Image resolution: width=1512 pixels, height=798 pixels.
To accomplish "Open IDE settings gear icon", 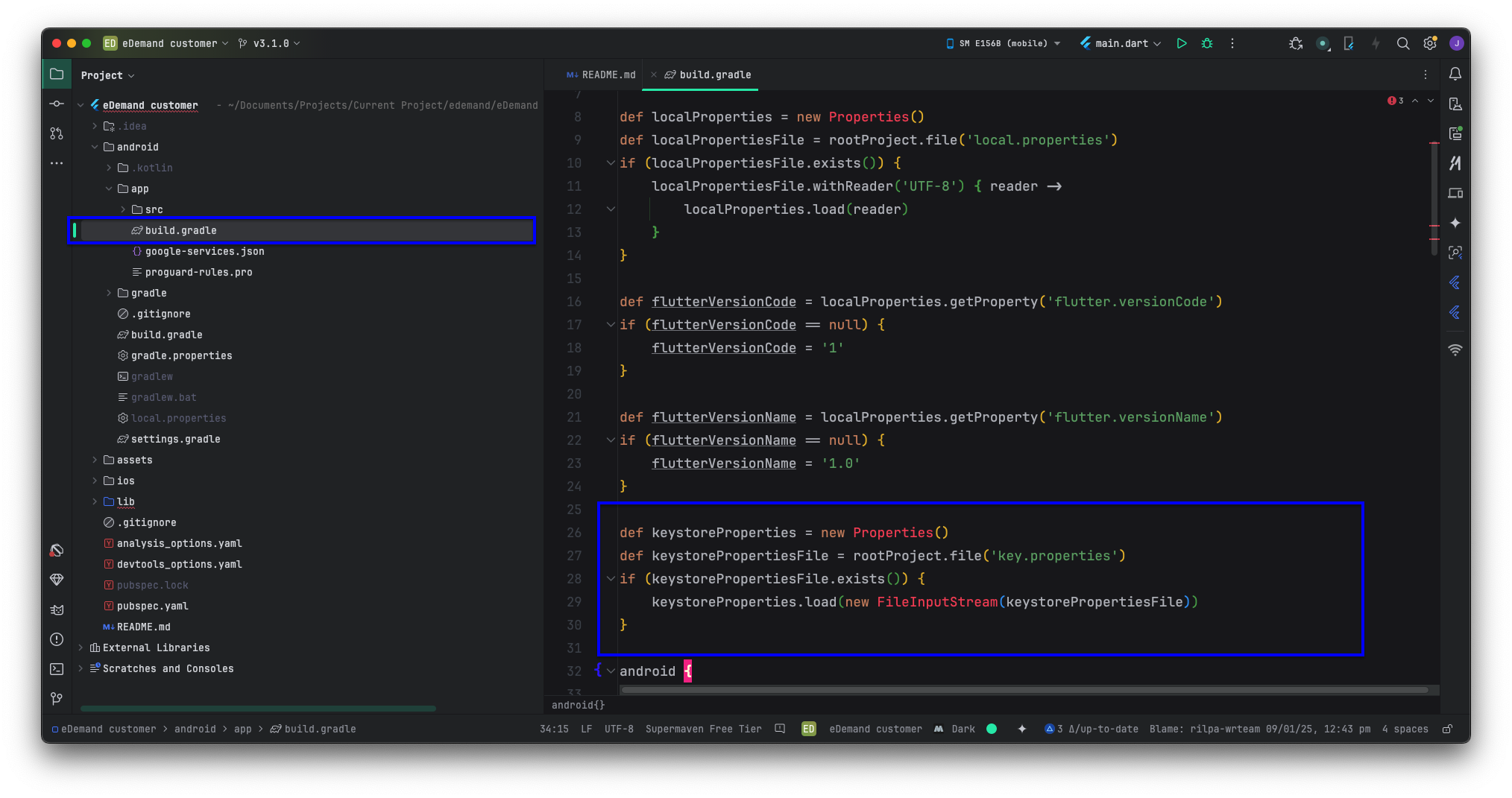I will point(1429,43).
